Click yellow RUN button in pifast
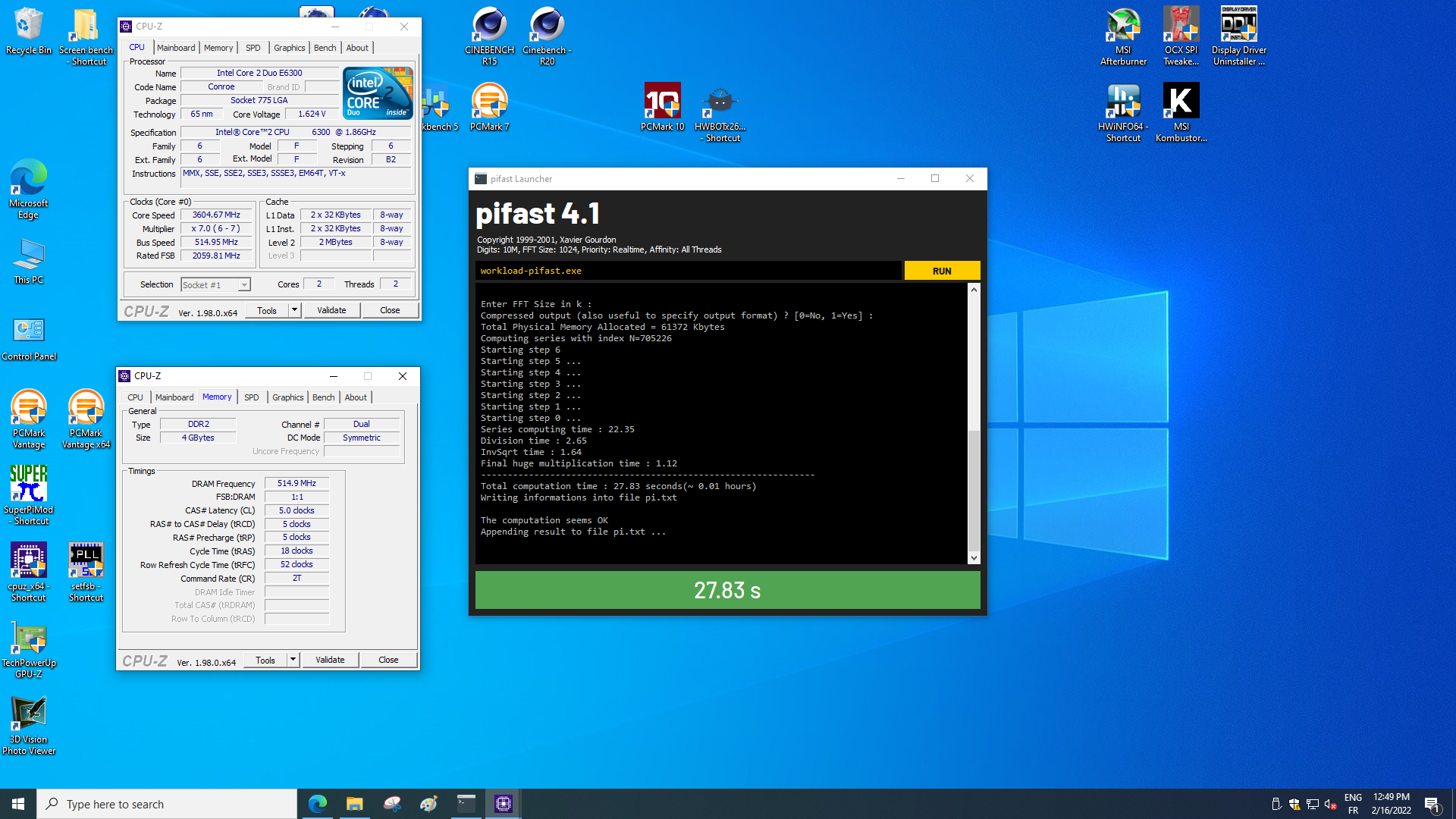Screen dimensions: 1456x819 (x=942, y=271)
